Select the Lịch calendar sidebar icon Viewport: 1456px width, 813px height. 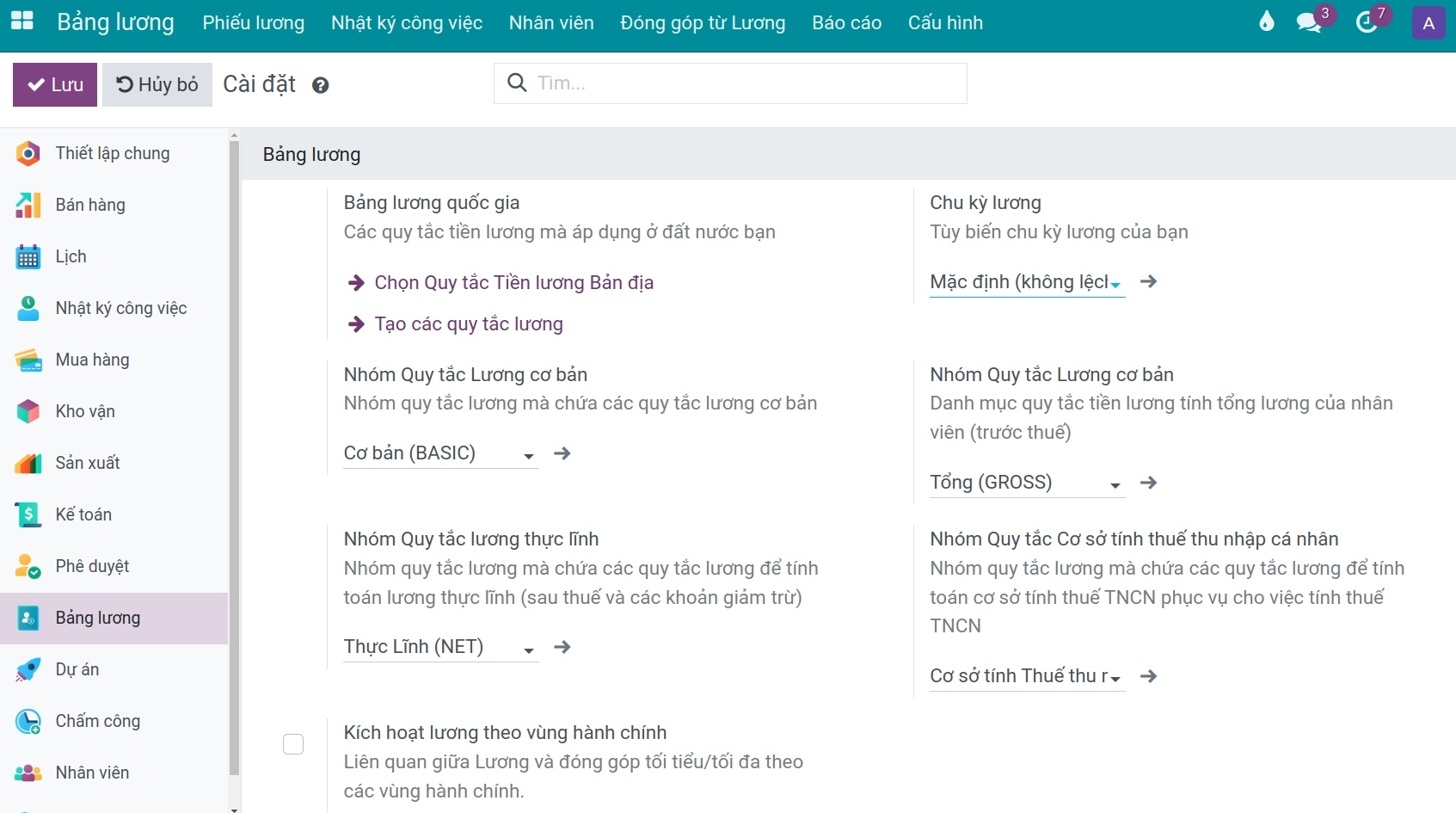(28, 256)
